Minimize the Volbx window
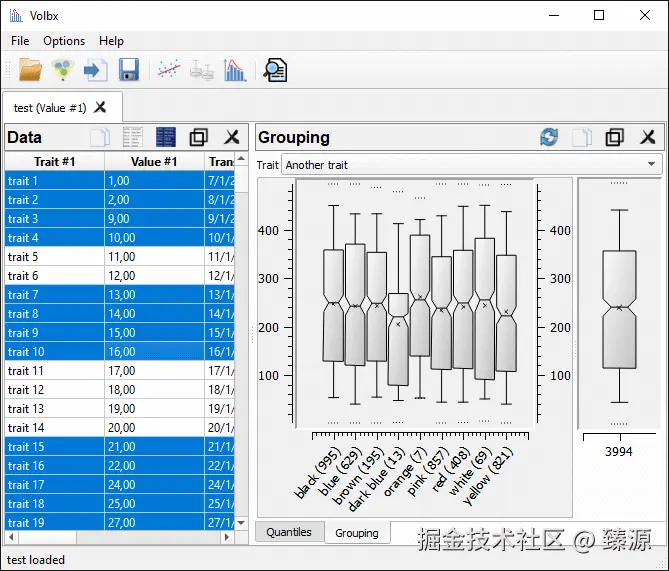The height and width of the screenshot is (571, 669). point(554,15)
